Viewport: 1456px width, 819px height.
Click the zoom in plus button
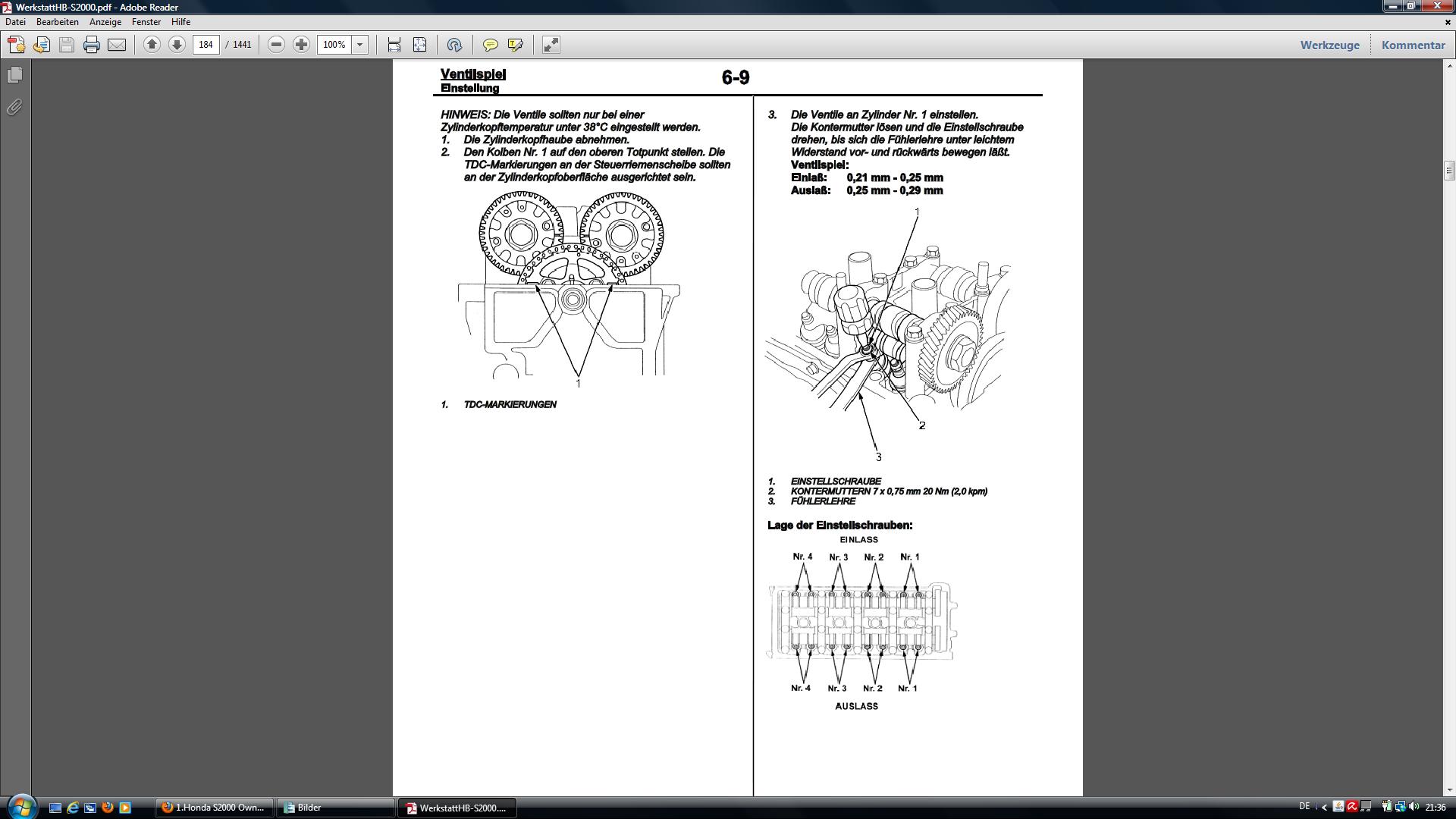tap(301, 45)
